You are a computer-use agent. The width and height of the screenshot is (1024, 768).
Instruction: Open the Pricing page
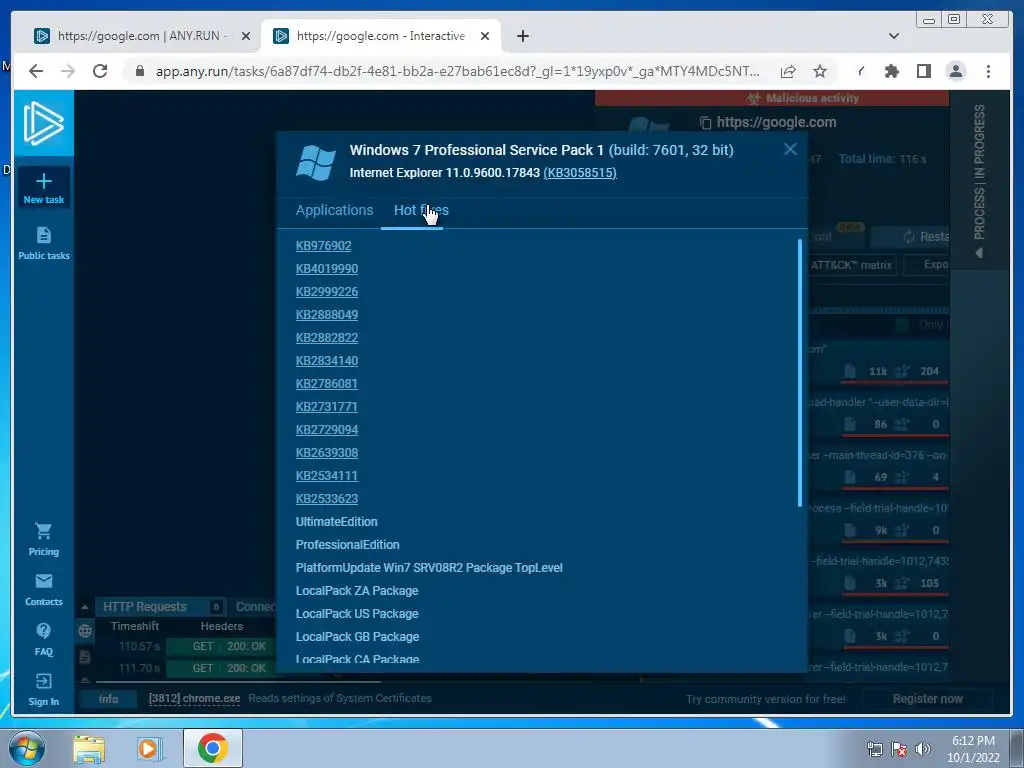(44, 539)
